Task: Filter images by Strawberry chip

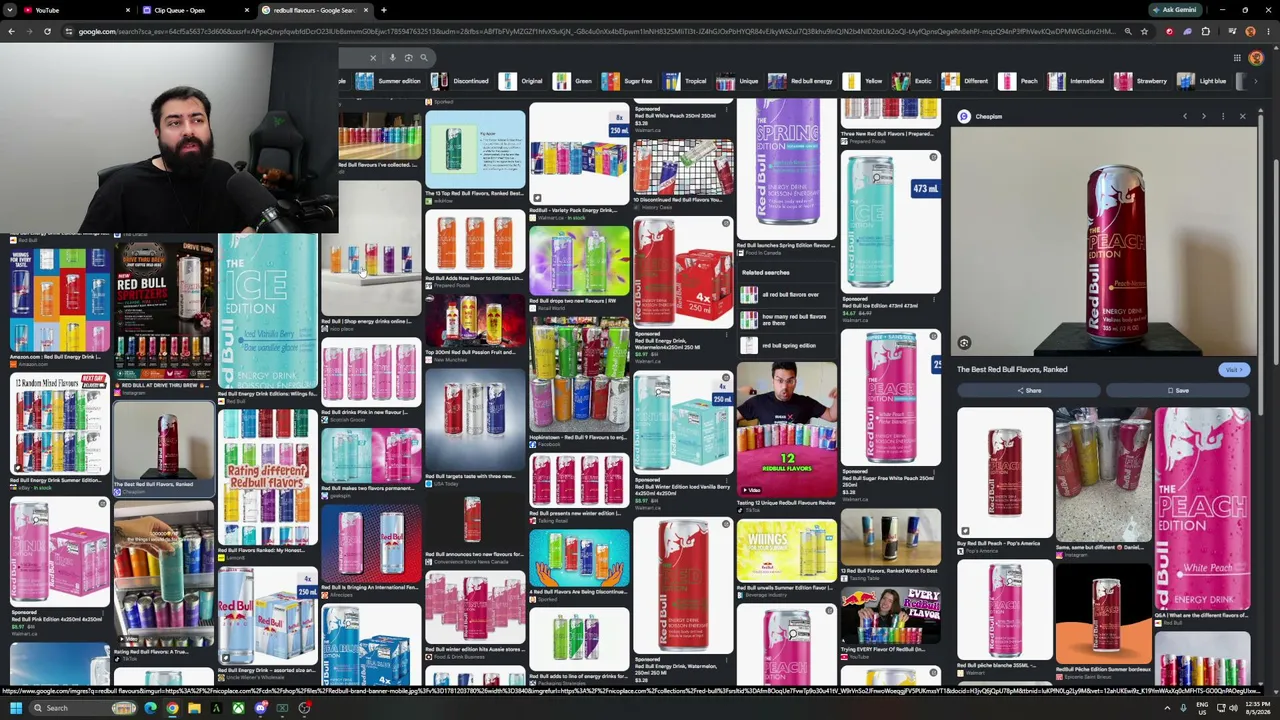Action: coord(1141,81)
